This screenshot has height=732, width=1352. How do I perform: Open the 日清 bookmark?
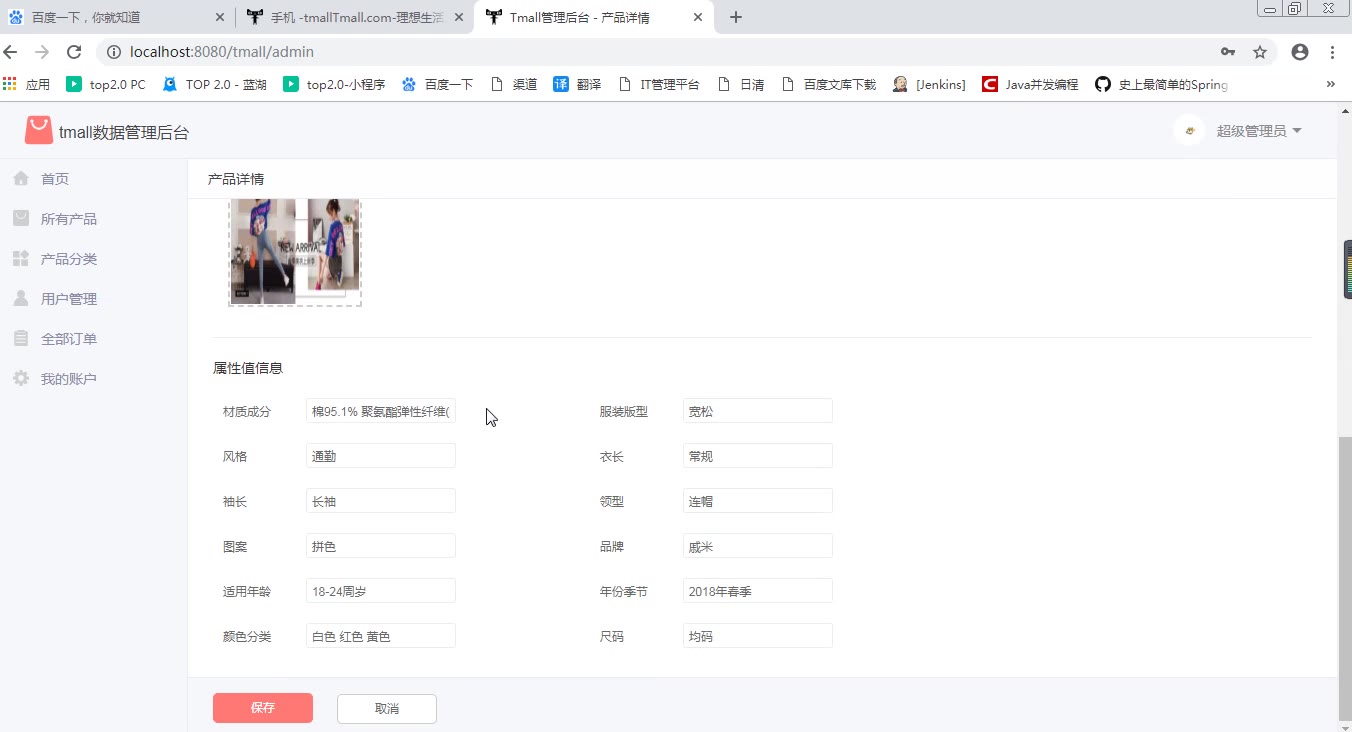(x=741, y=85)
